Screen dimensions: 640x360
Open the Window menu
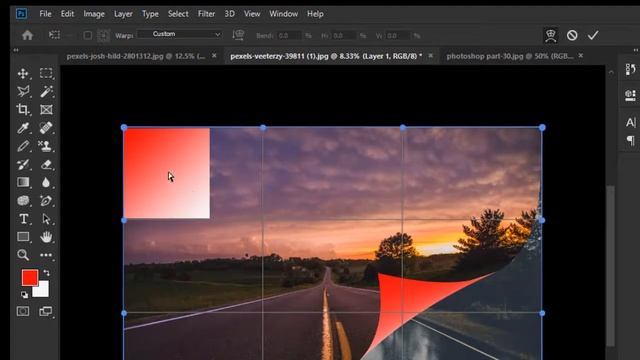coord(283,14)
